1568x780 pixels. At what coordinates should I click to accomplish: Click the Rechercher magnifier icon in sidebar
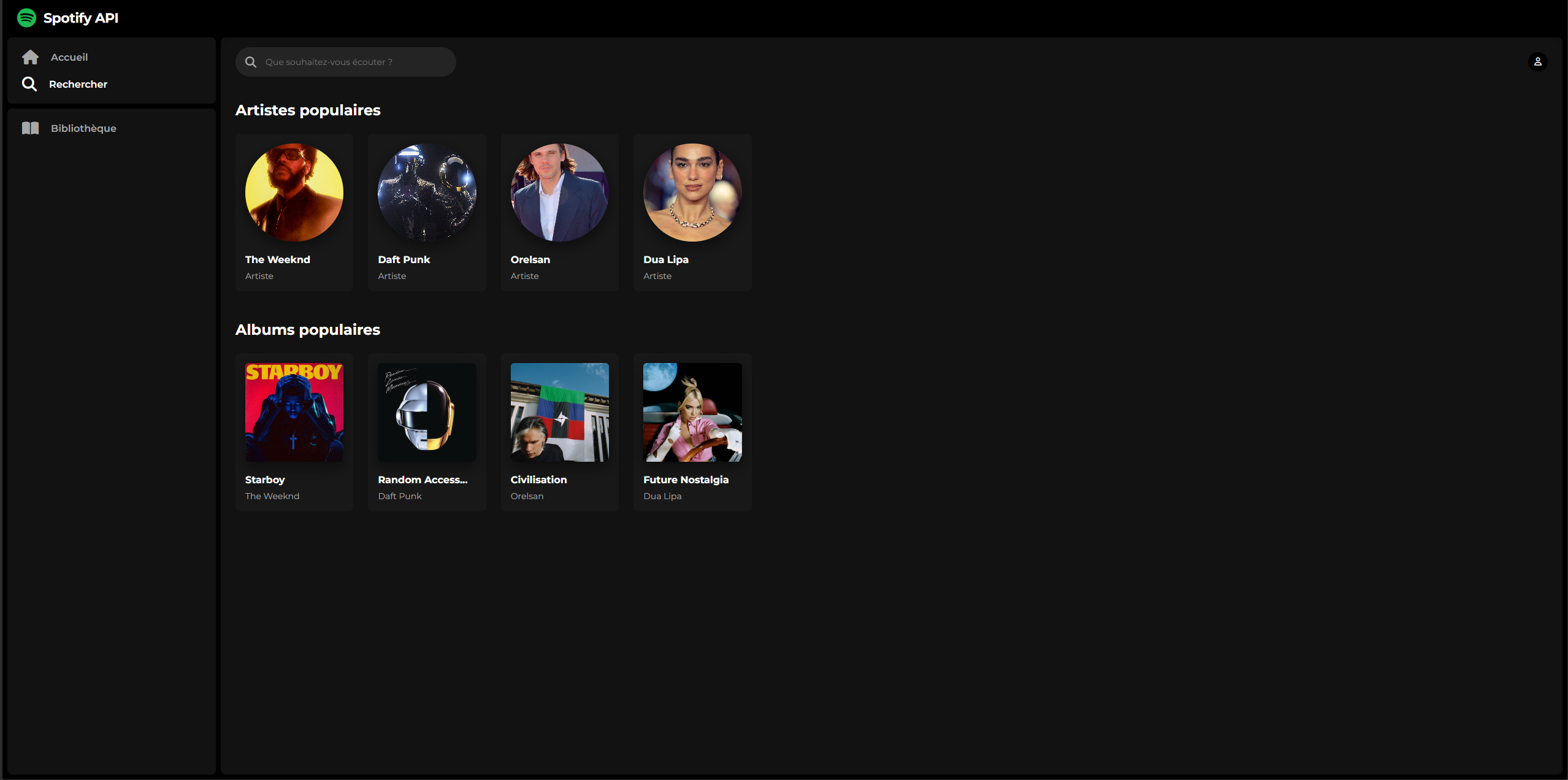coord(29,84)
